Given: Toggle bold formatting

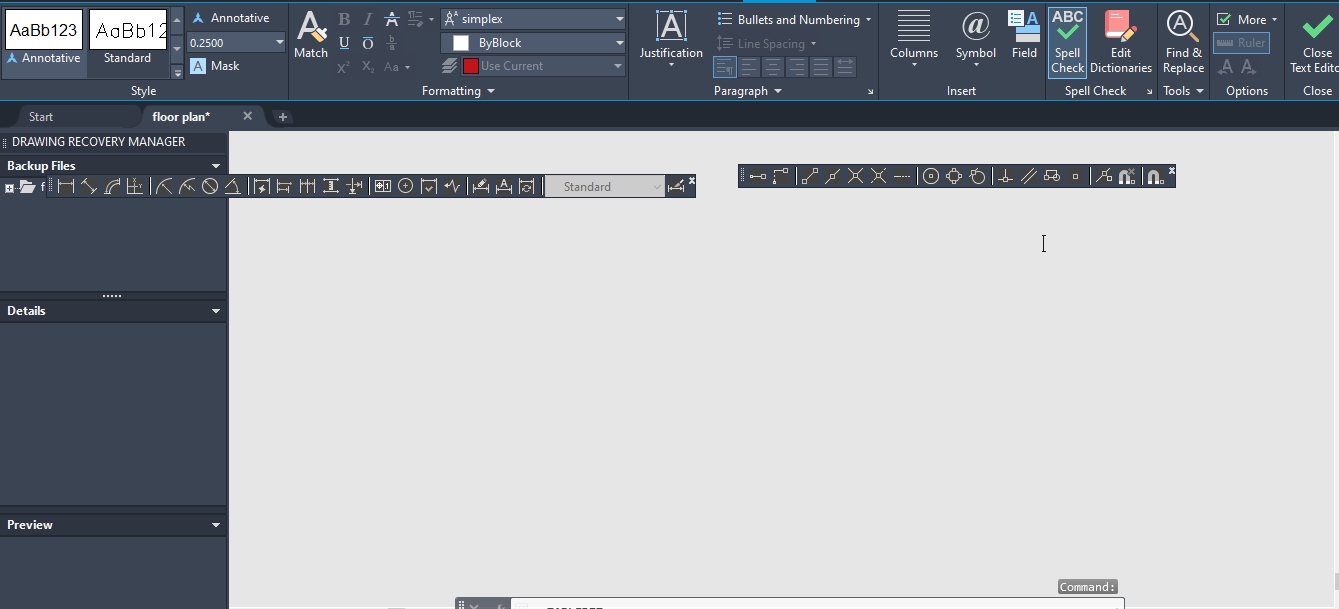Looking at the screenshot, I should click(343, 18).
